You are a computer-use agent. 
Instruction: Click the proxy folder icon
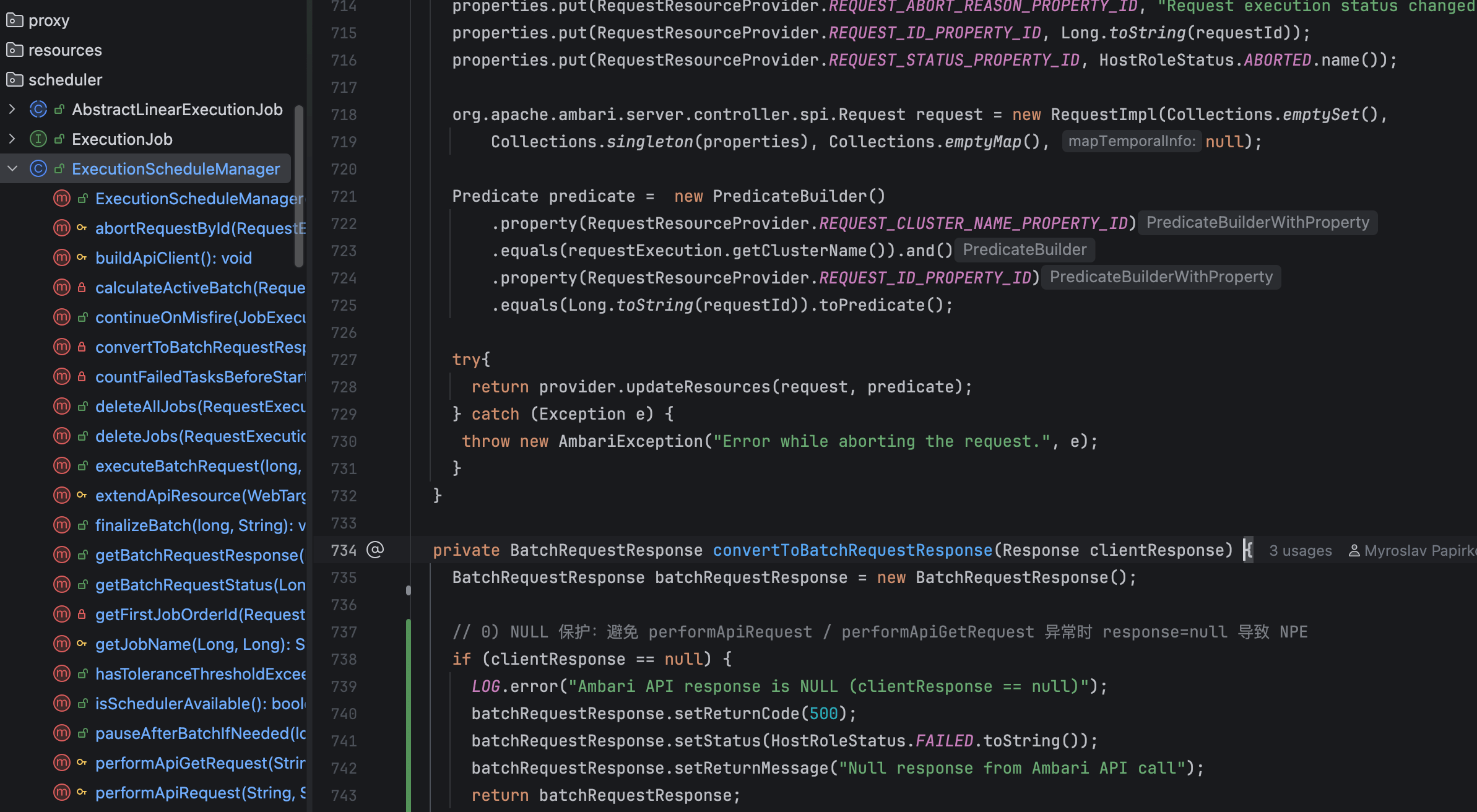[x=15, y=20]
